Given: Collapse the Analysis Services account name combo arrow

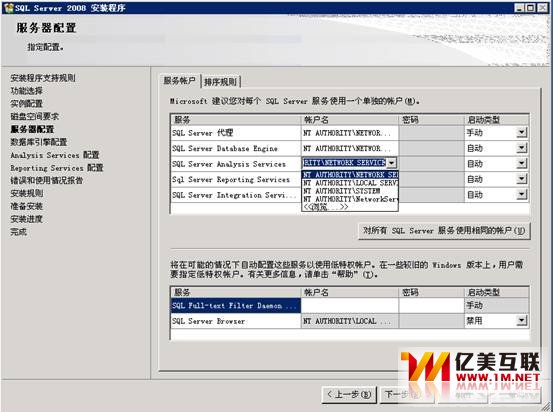Looking at the screenshot, I should 391,163.
